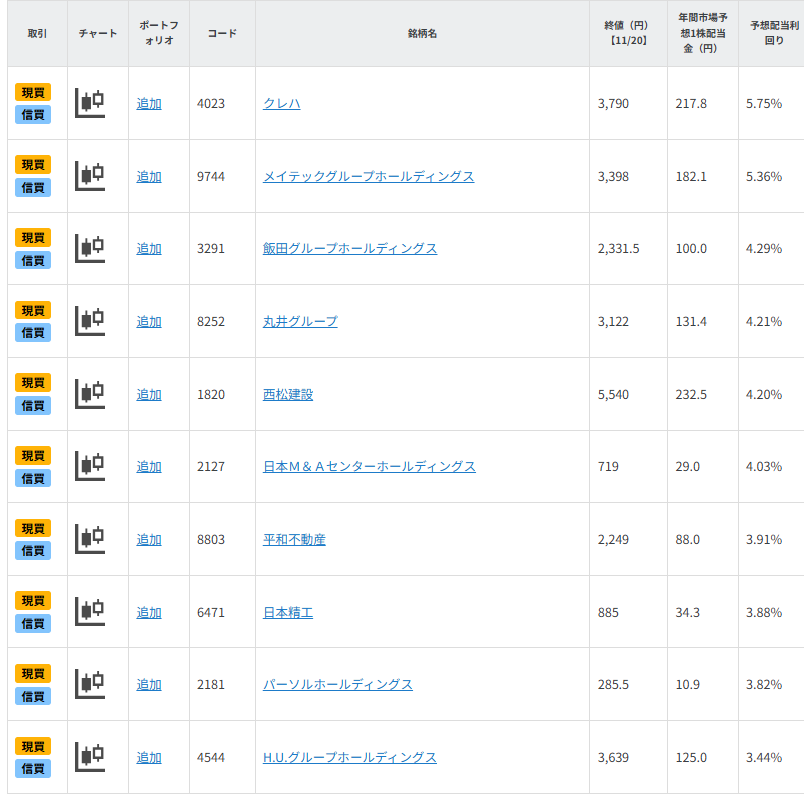Image resolution: width=804 pixels, height=807 pixels.
Task: Click 信買 button for 日本精工
Action: tap(33, 624)
